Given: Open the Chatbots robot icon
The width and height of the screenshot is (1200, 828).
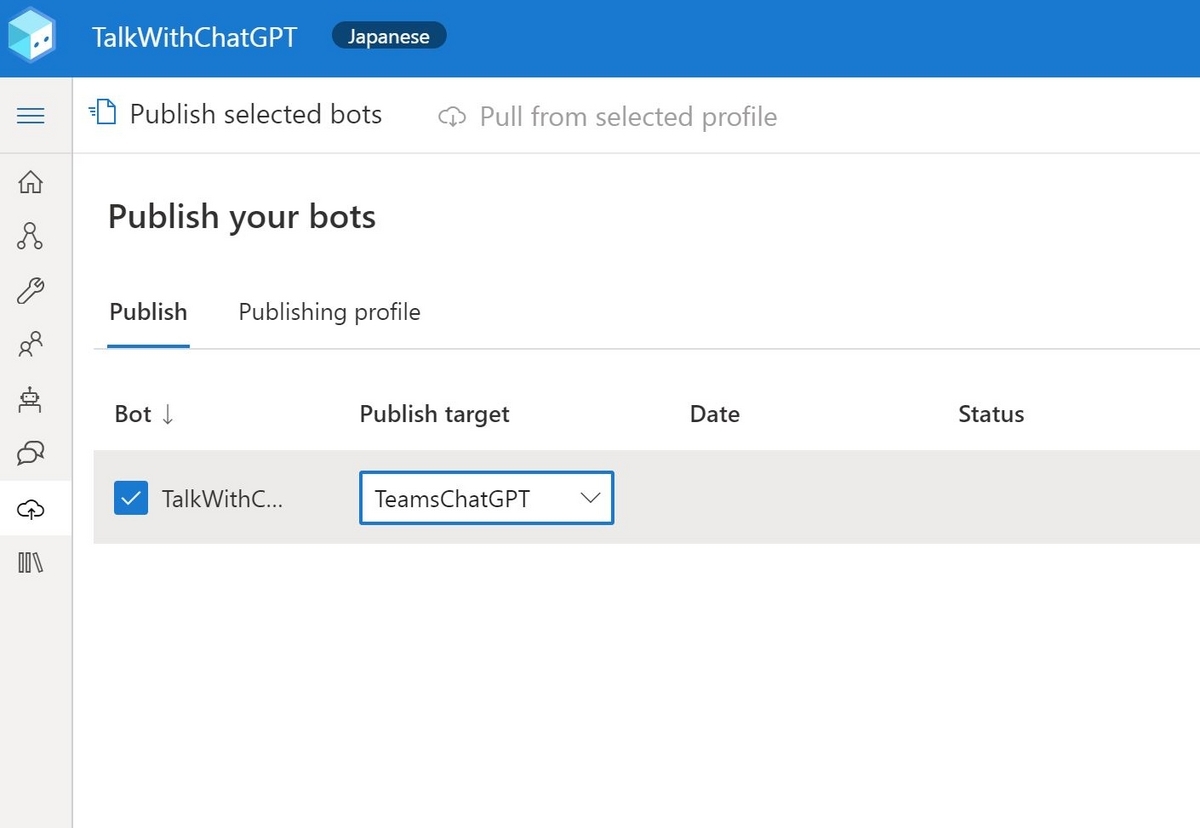Looking at the screenshot, I should click(x=31, y=400).
